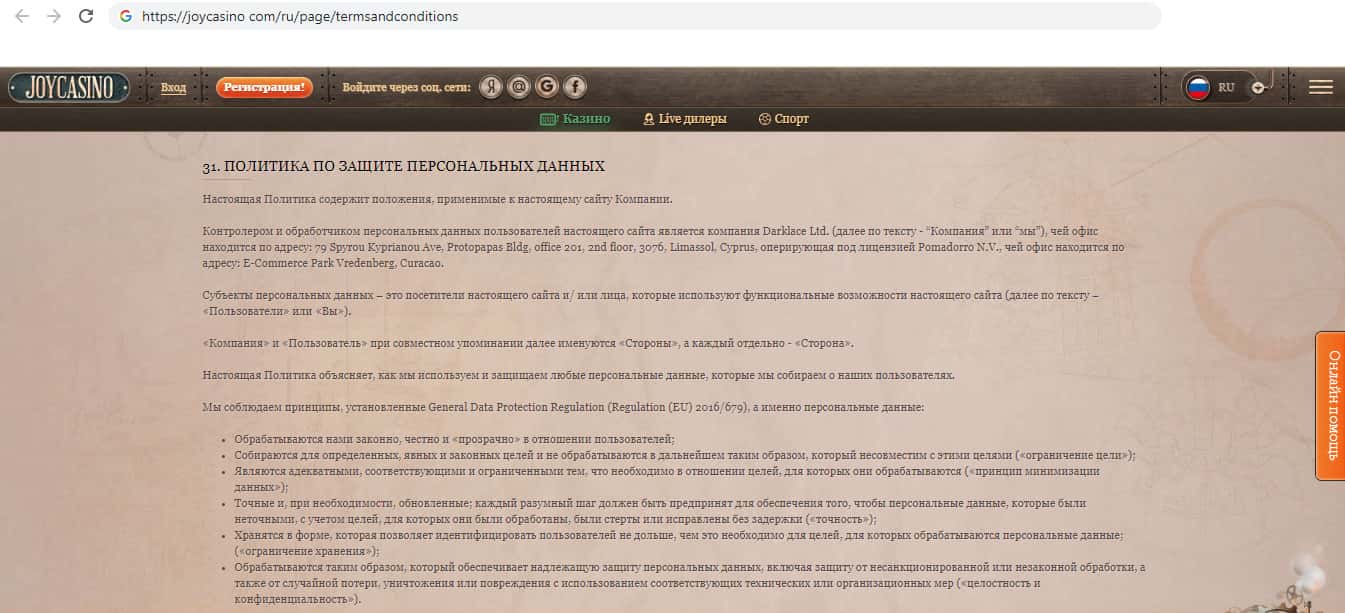Click the Russian flag icon

(1197, 87)
